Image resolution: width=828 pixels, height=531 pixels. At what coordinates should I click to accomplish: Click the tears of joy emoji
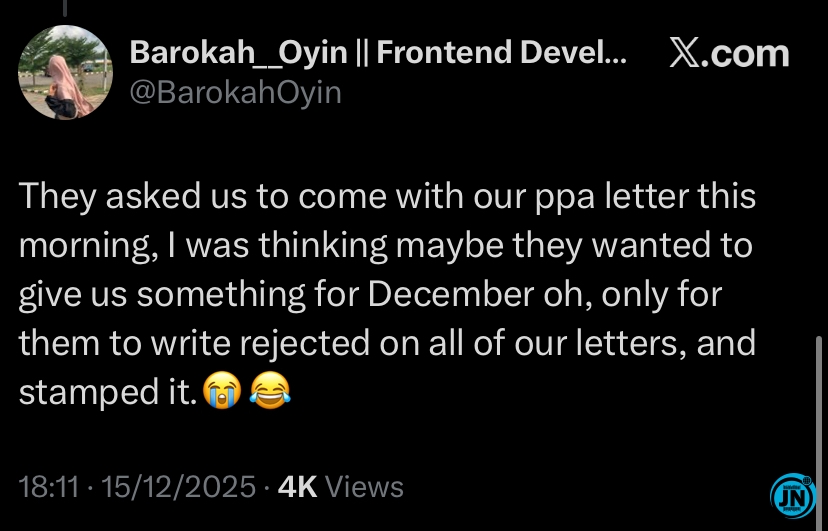(264, 391)
